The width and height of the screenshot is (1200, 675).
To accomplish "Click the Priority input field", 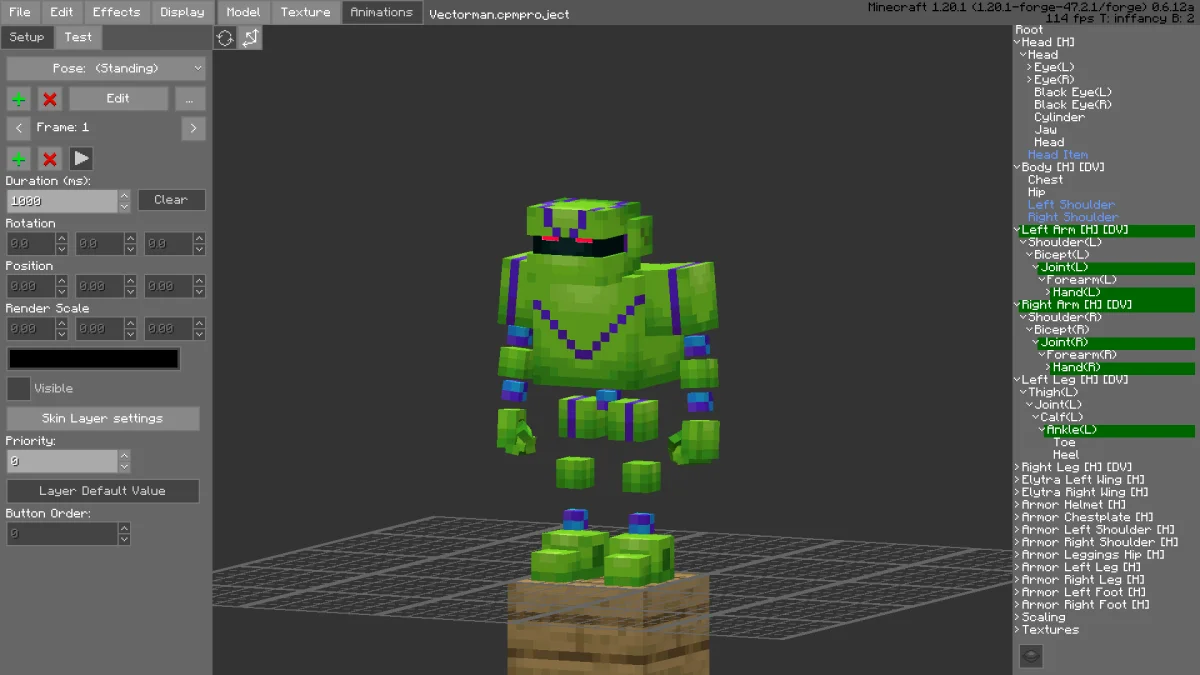I will coord(62,461).
